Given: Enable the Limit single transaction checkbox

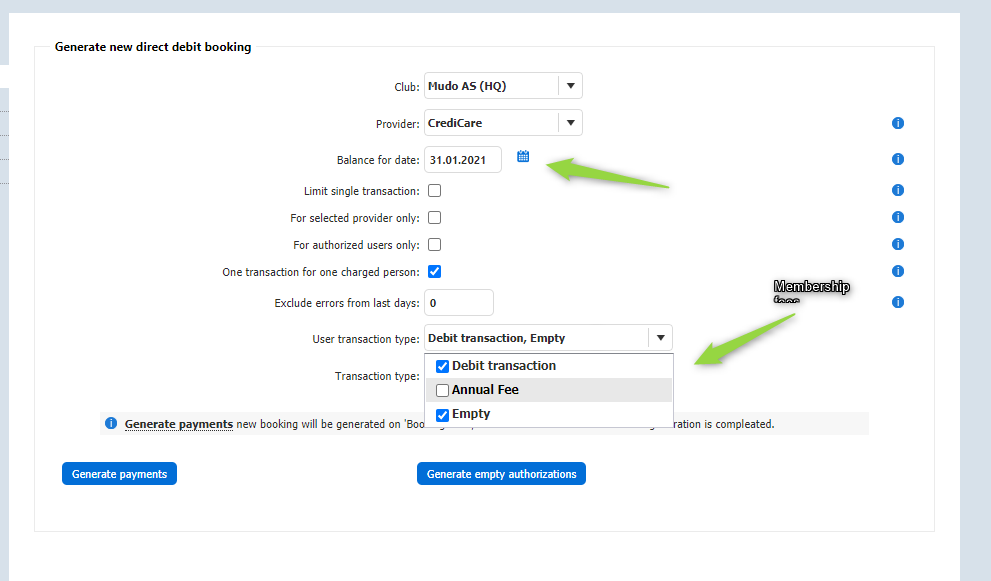Looking at the screenshot, I should coord(435,190).
